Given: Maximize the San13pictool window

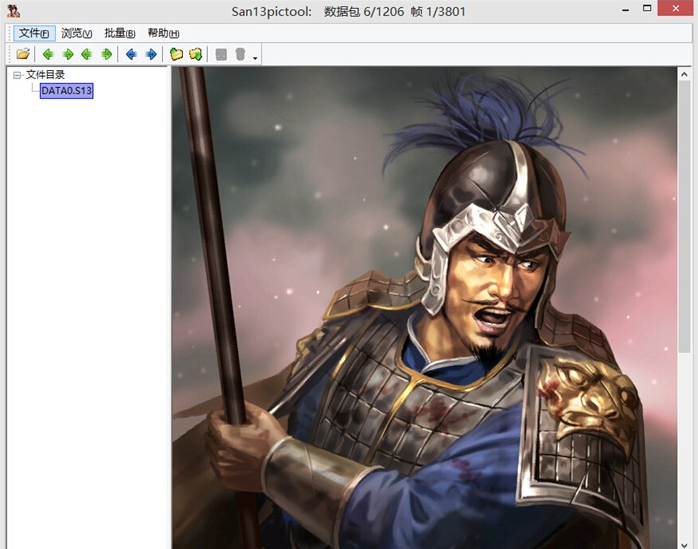Looking at the screenshot, I should [x=647, y=8].
